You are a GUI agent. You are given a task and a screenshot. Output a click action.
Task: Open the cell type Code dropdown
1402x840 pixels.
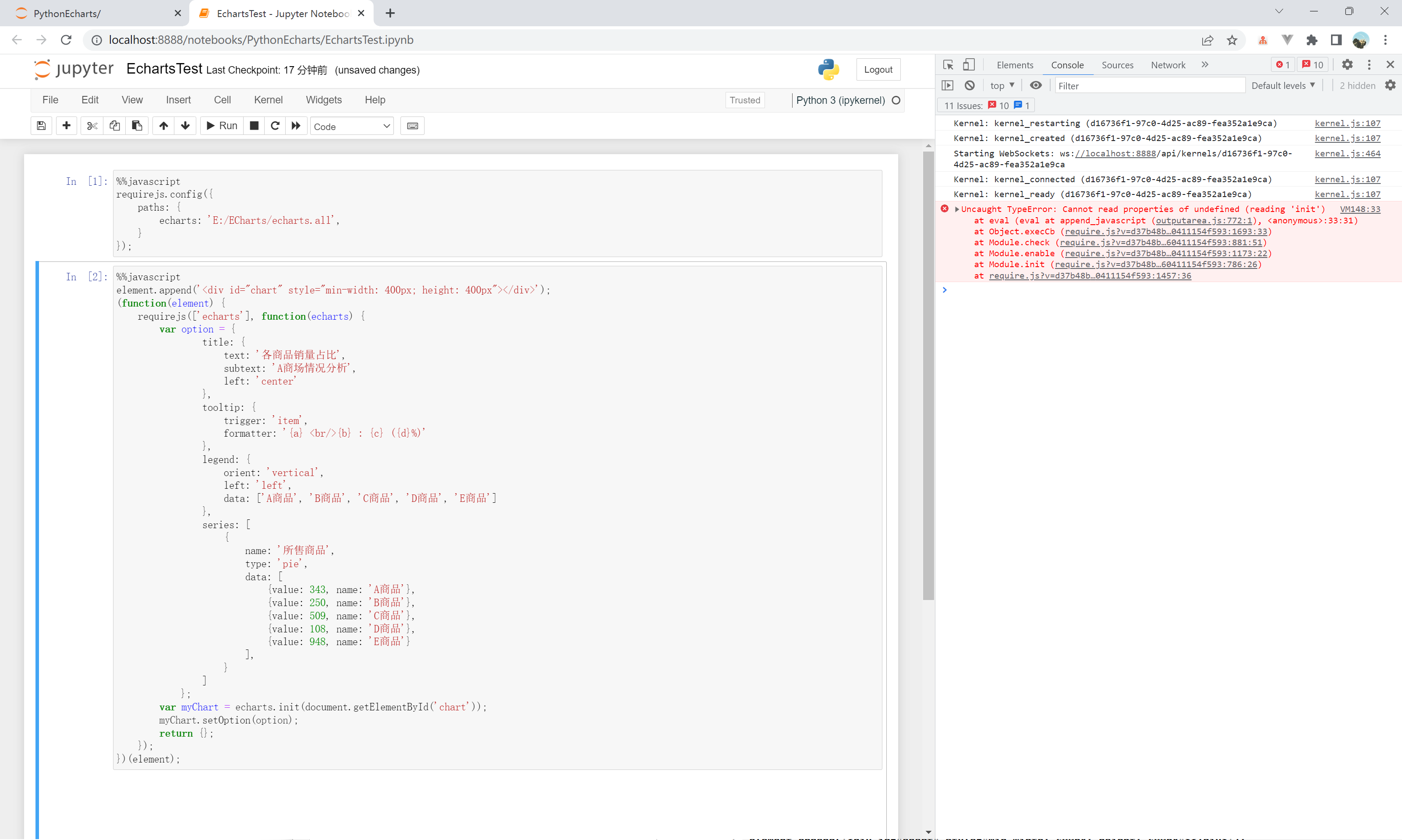click(x=352, y=126)
